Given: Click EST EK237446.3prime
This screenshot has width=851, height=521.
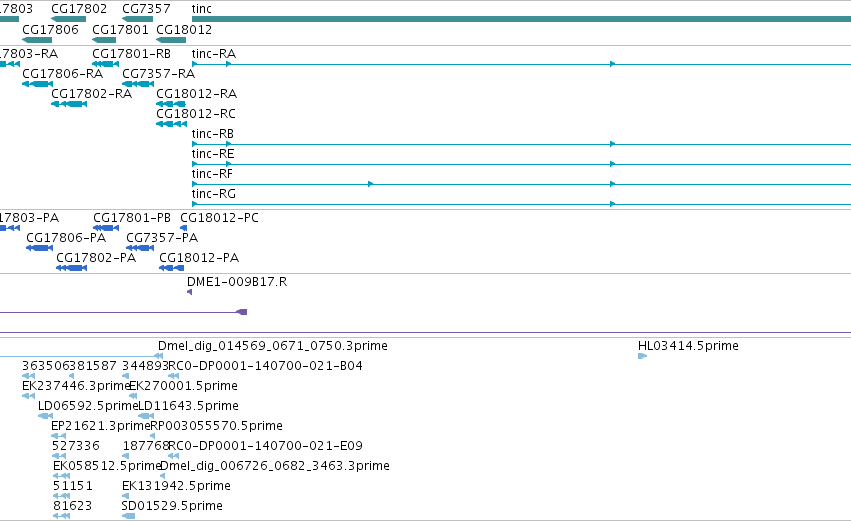Looking at the screenshot, I should click(77, 386).
